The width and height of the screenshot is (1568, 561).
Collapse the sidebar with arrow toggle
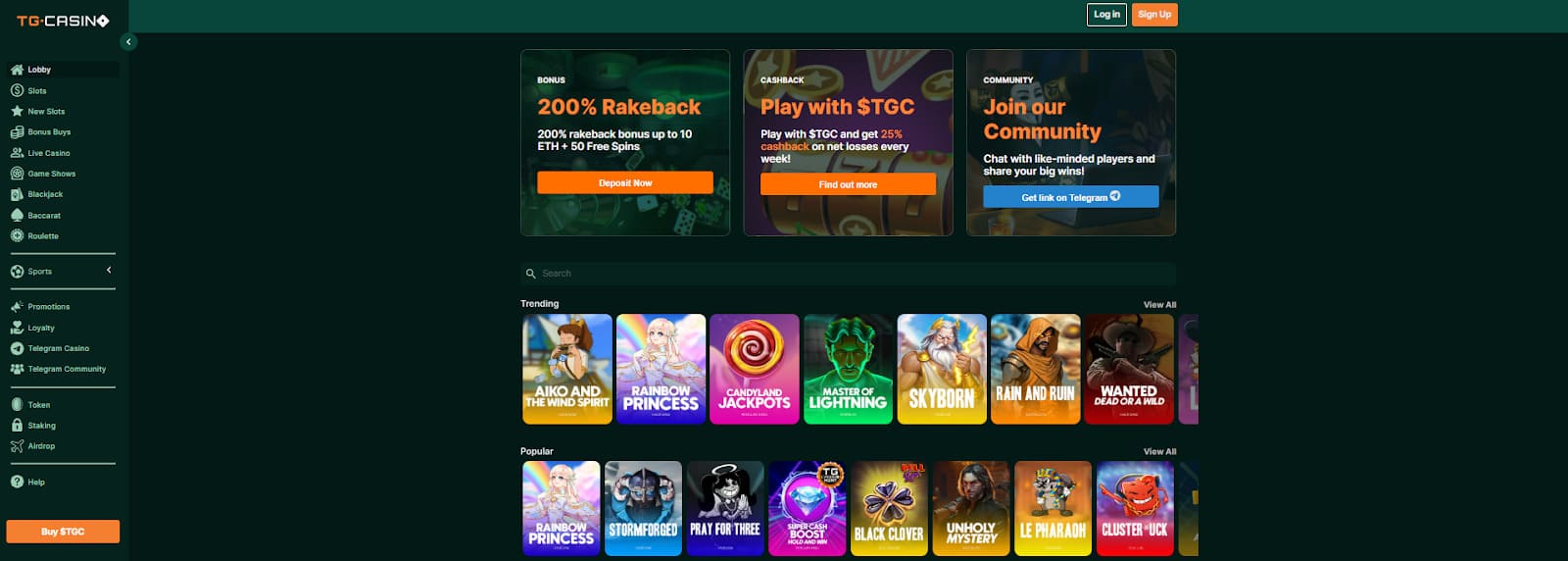tap(128, 41)
